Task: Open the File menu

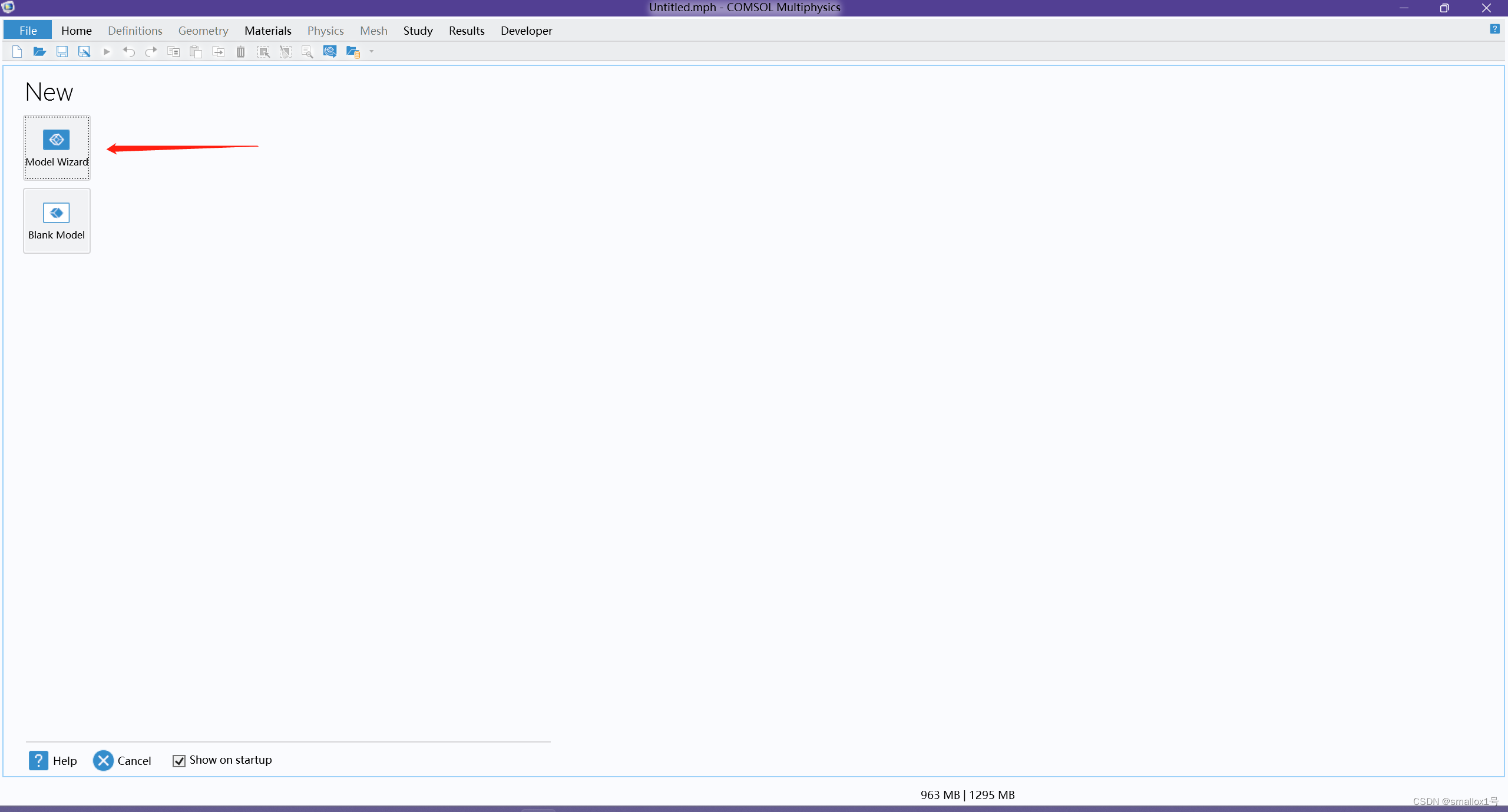Action: (28, 30)
